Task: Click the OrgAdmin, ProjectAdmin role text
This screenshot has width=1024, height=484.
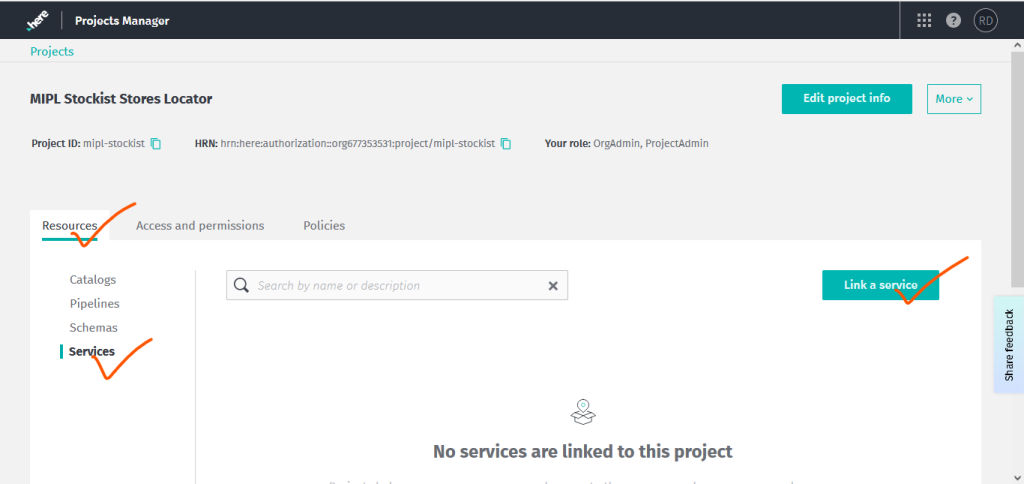Action: (650, 144)
